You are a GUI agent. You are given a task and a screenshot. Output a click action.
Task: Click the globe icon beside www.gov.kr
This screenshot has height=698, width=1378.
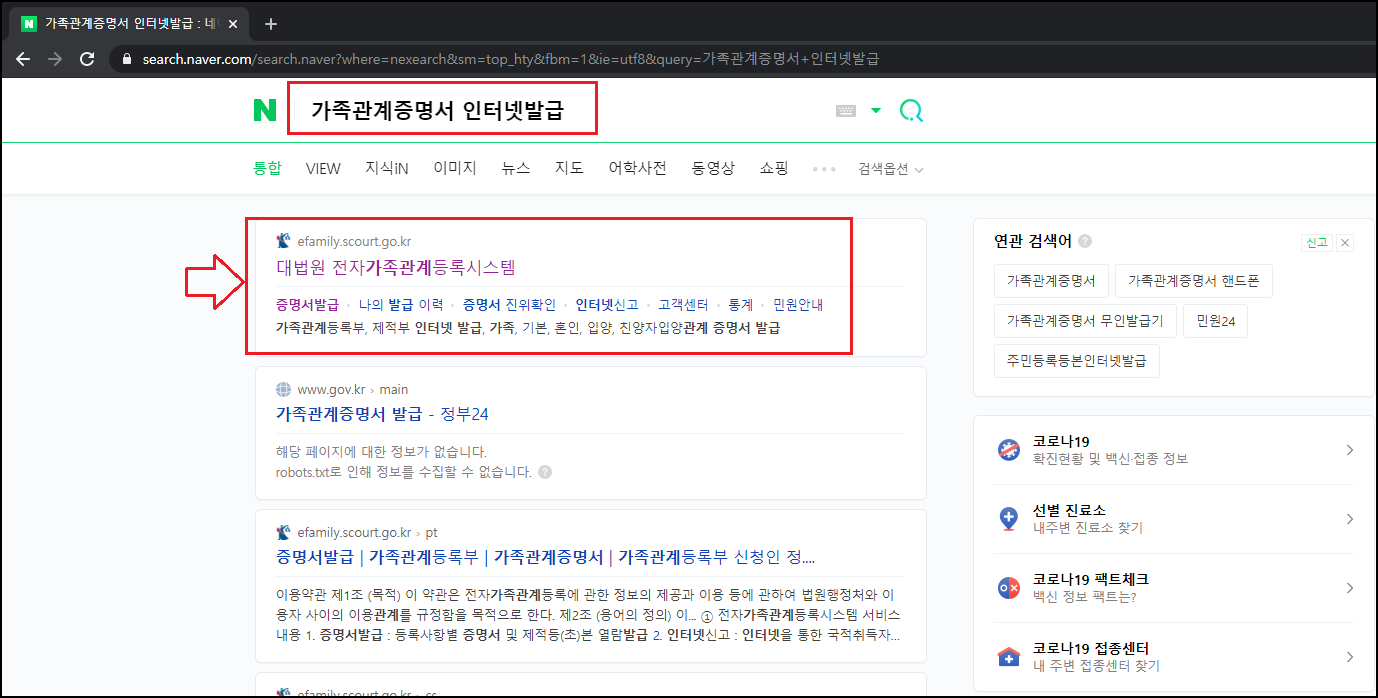coord(284,389)
